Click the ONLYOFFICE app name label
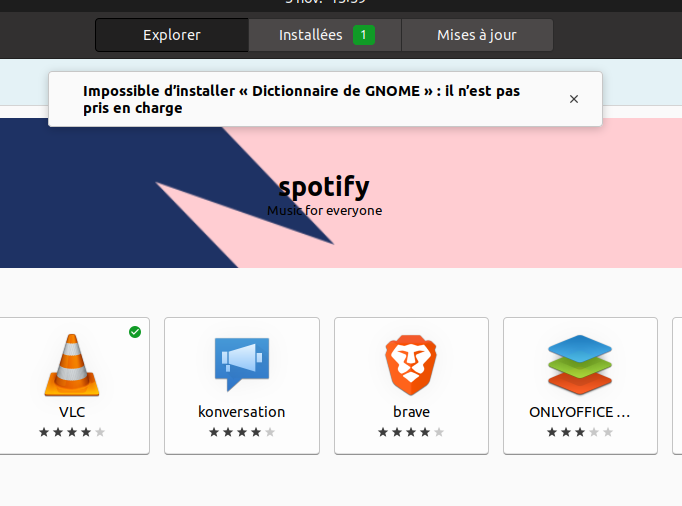This screenshot has width=682, height=506. click(x=580, y=412)
